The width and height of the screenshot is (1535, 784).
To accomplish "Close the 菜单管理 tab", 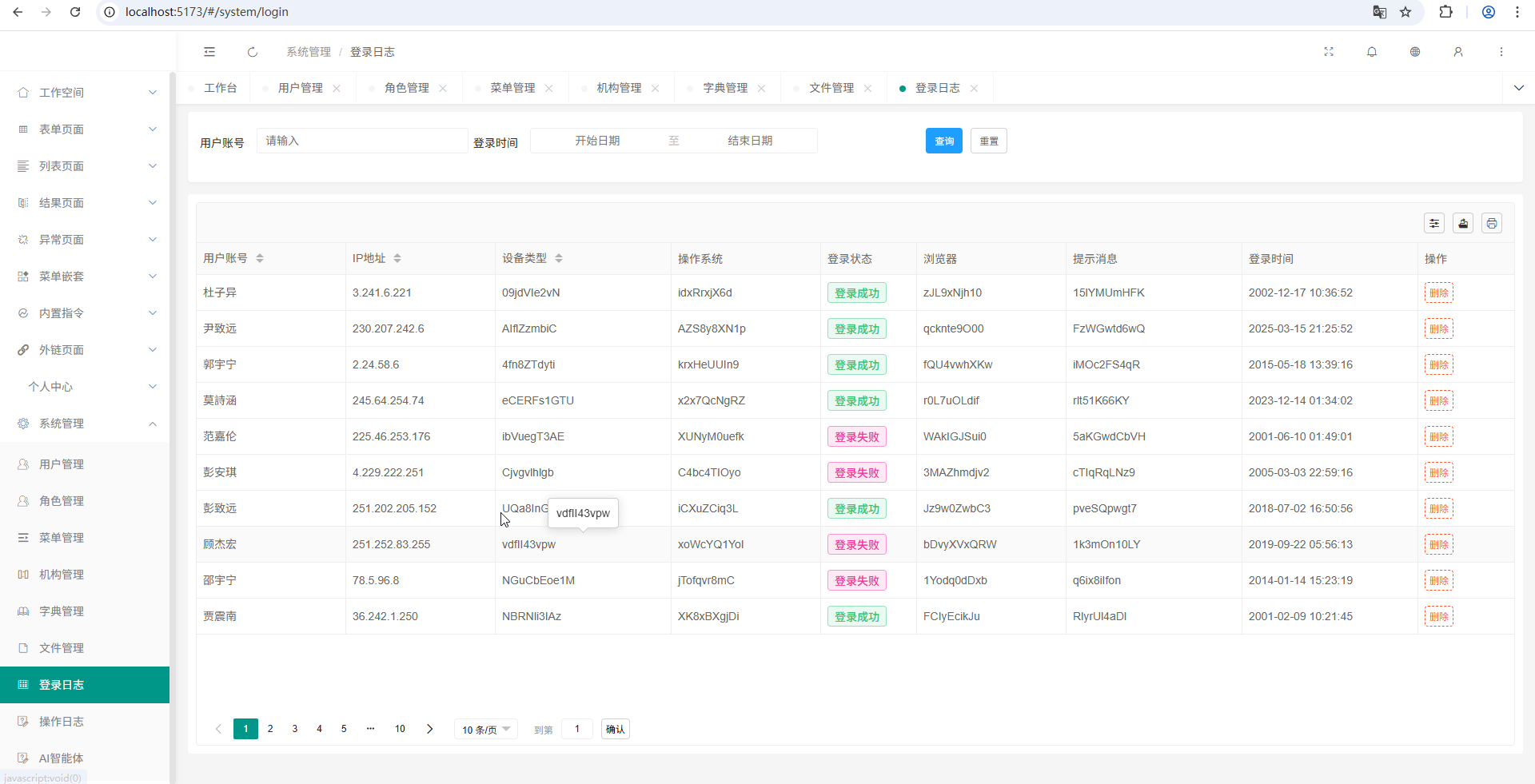I will pos(549,89).
